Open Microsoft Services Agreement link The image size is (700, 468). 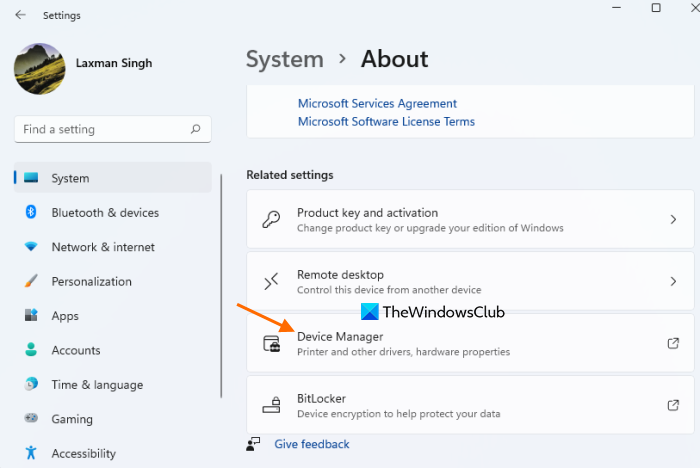point(377,103)
